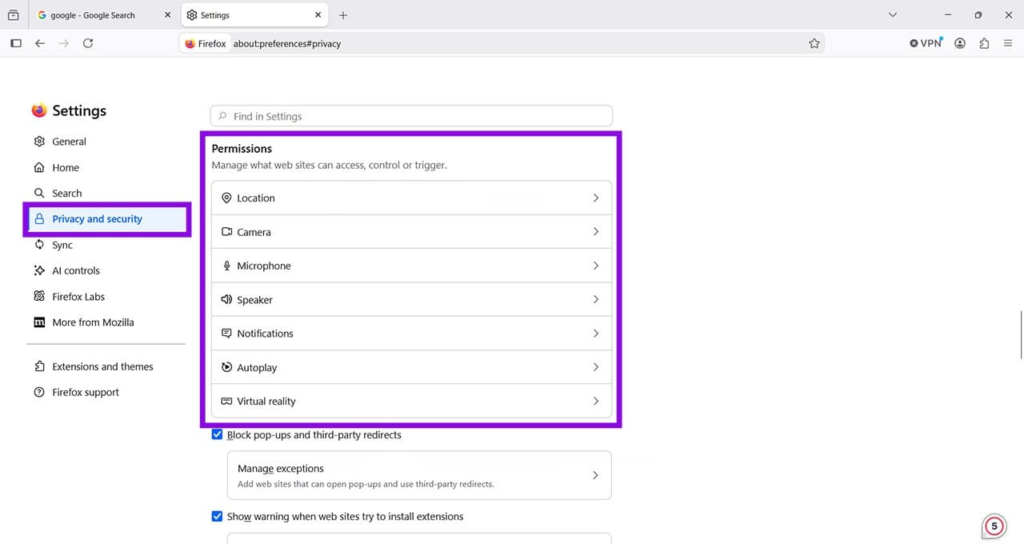Close the Settings tab

pos(318,15)
